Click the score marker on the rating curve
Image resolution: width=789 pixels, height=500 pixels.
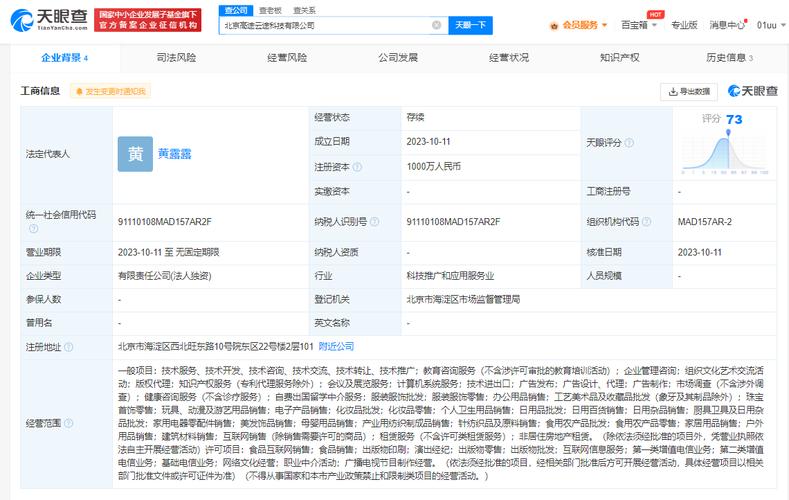(x=728, y=133)
